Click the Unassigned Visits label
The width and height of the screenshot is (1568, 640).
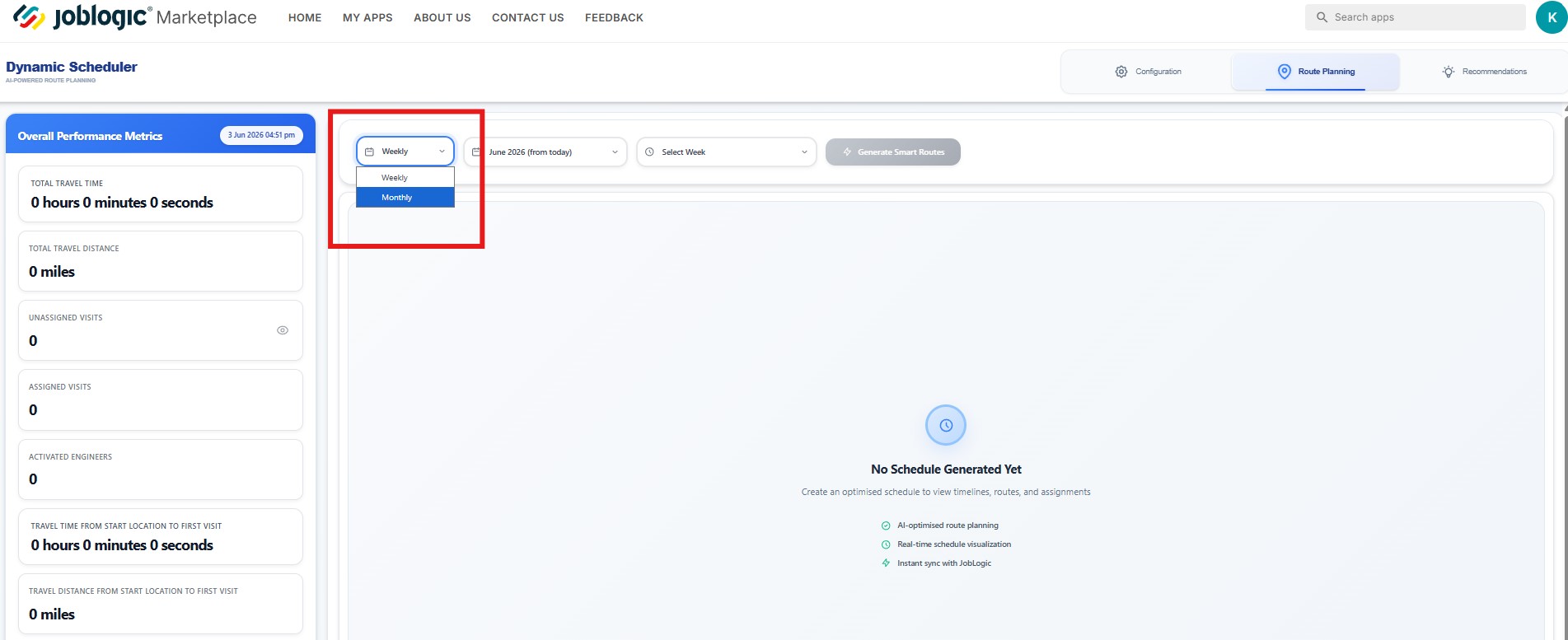(x=66, y=318)
